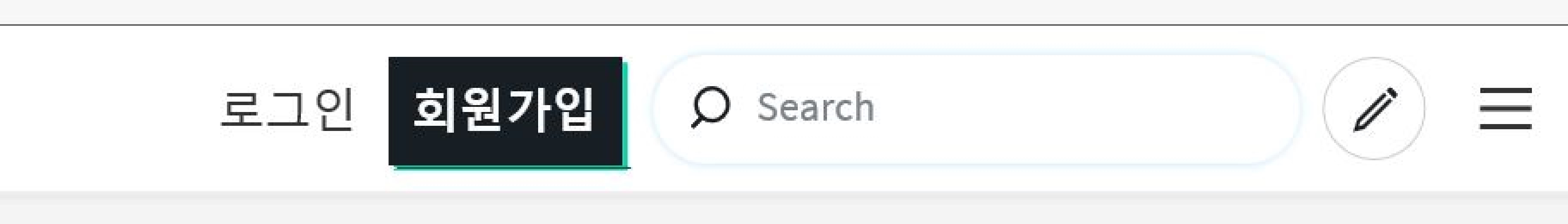Open the hamburger menu
This screenshot has width=1568, height=224.
1506,109
